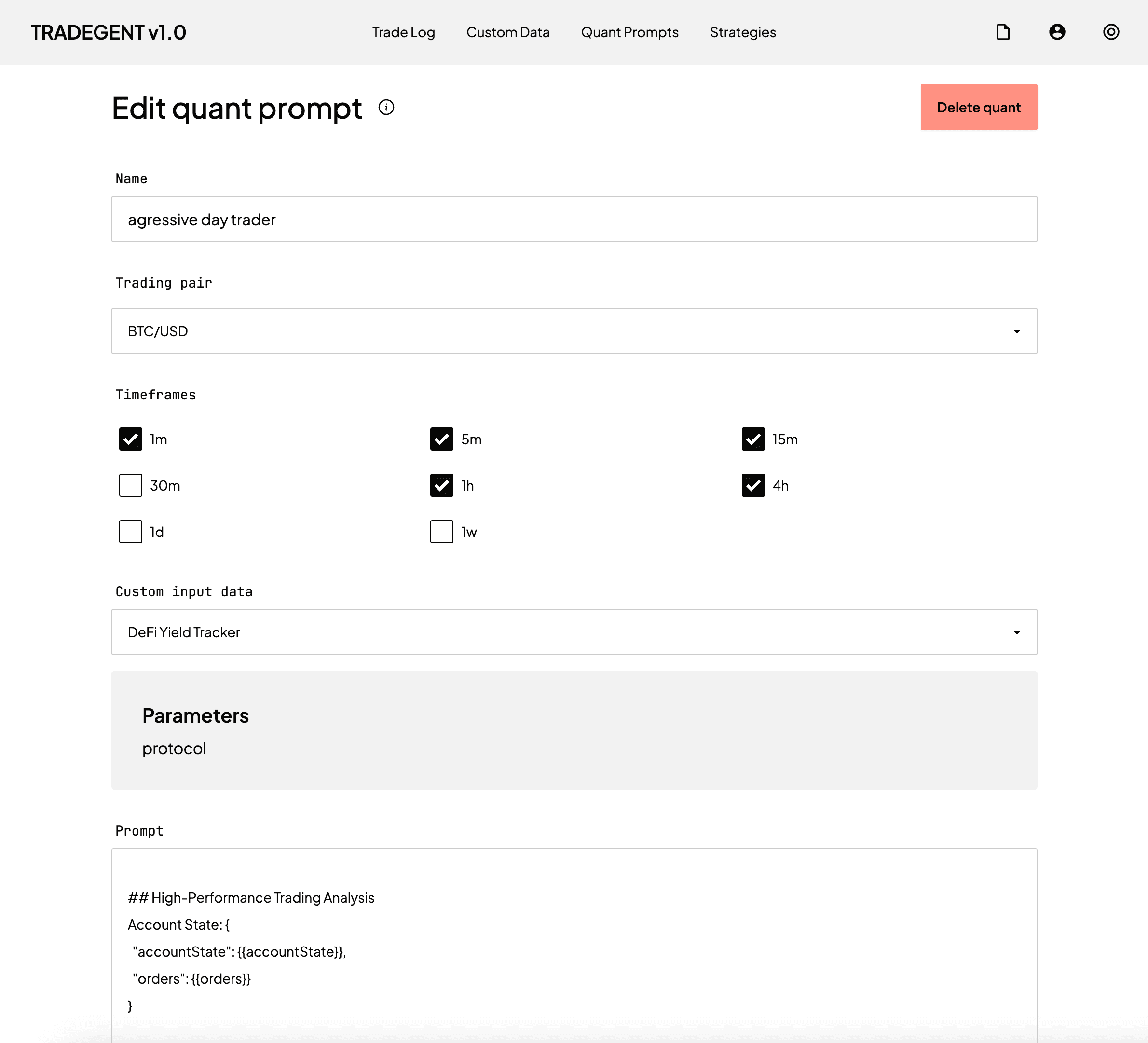Click info icon beside Edit quant prompt

pyautogui.click(x=386, y=107)
